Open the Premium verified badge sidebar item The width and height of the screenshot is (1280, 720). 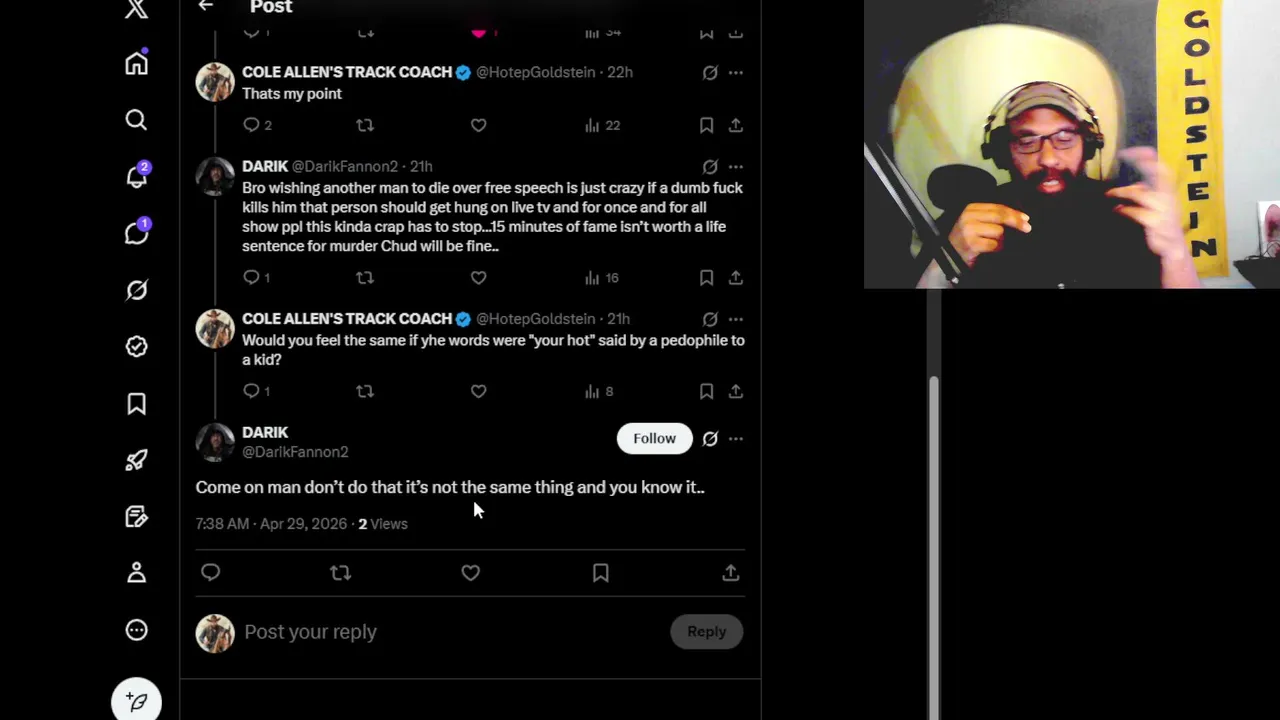136,346
